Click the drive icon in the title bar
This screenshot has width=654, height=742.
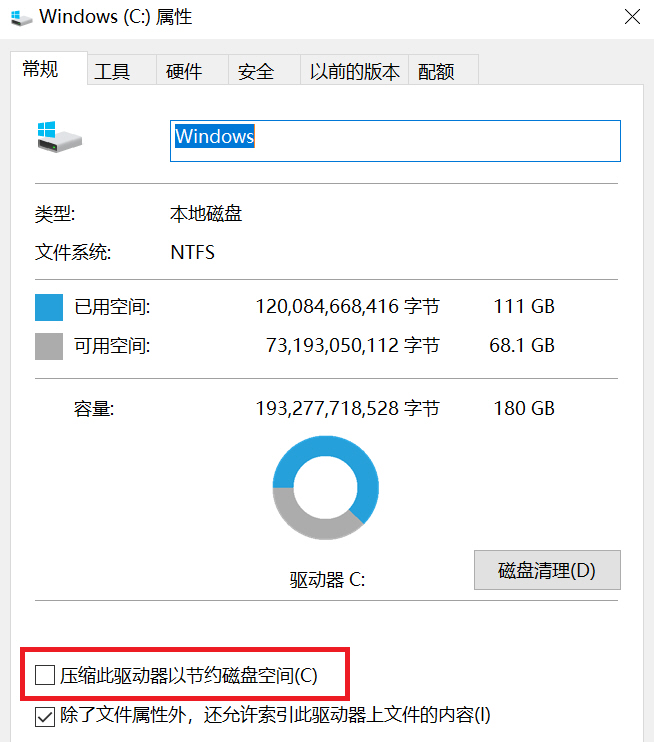tap(21, 18)
